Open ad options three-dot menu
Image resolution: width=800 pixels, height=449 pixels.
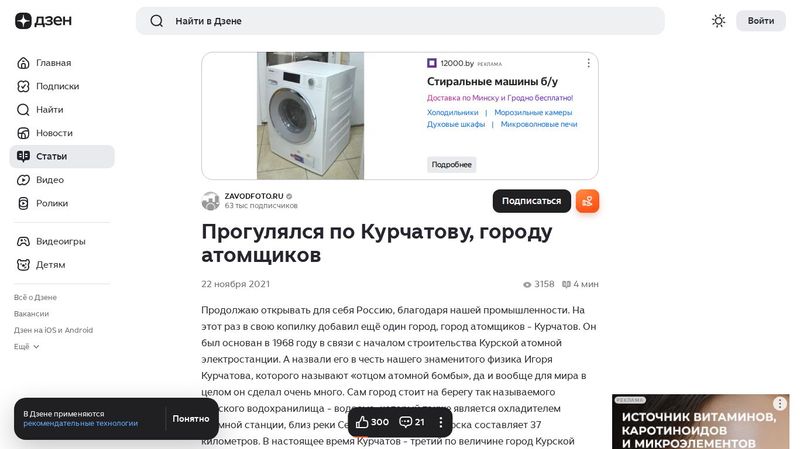[588, 63]
